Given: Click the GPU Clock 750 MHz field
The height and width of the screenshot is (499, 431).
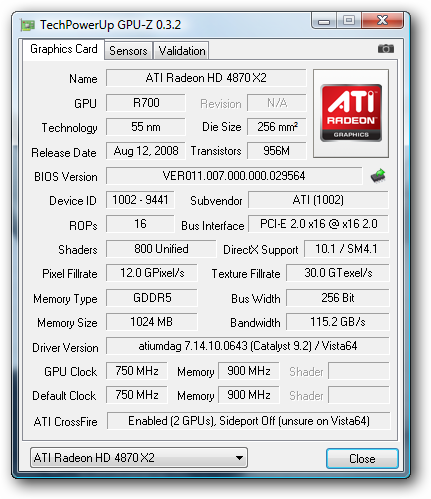Looking at the screenshot, I should (x=137, y=371).
